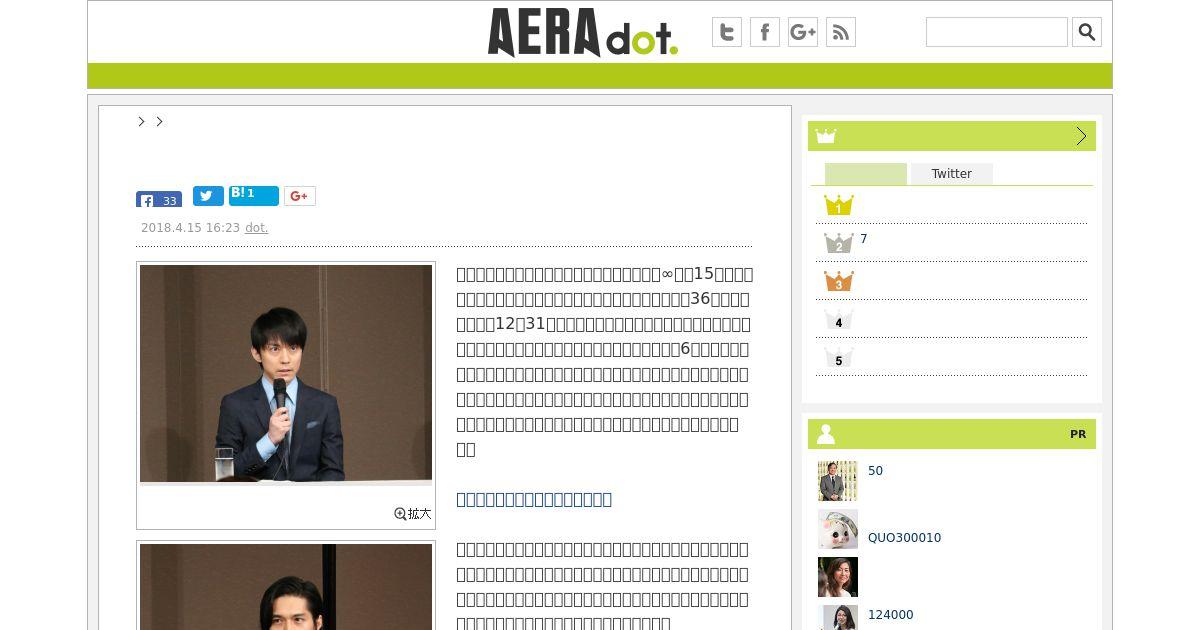Expand ranking panel with the arrow chevron
The height and width of the screenshot is (630, 1200).
(x=1081, y=136)
